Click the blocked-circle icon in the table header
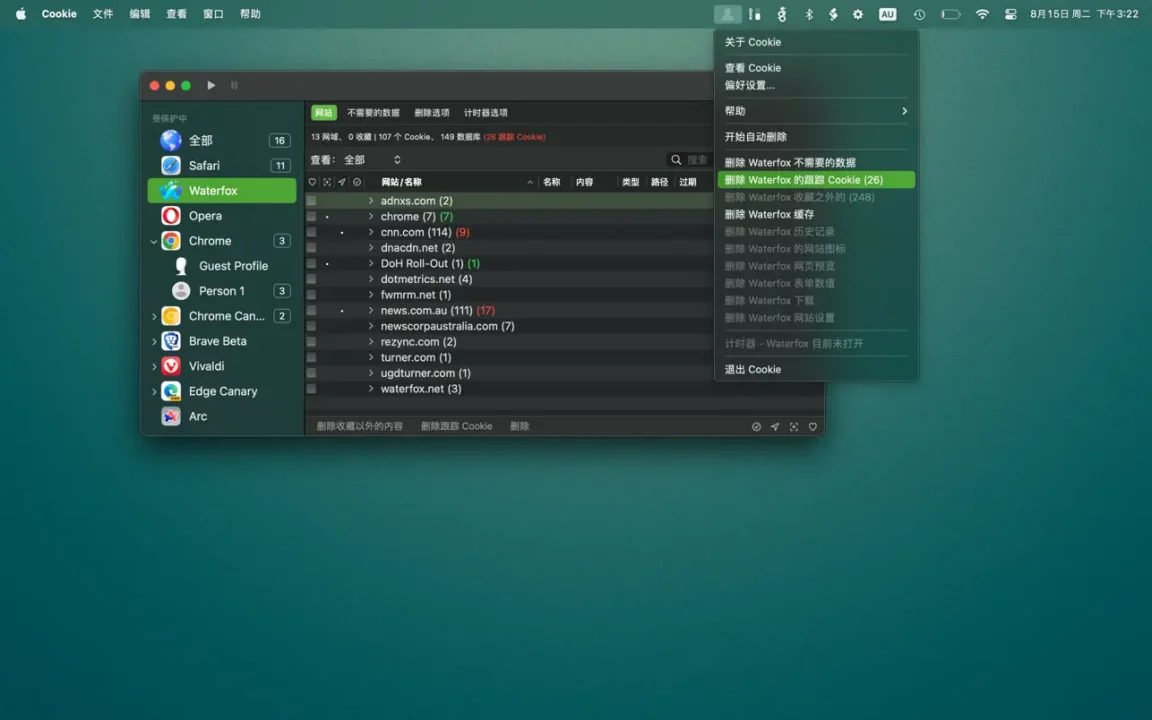The height and width of the screenshot is (720, 1152). [357, 182]
